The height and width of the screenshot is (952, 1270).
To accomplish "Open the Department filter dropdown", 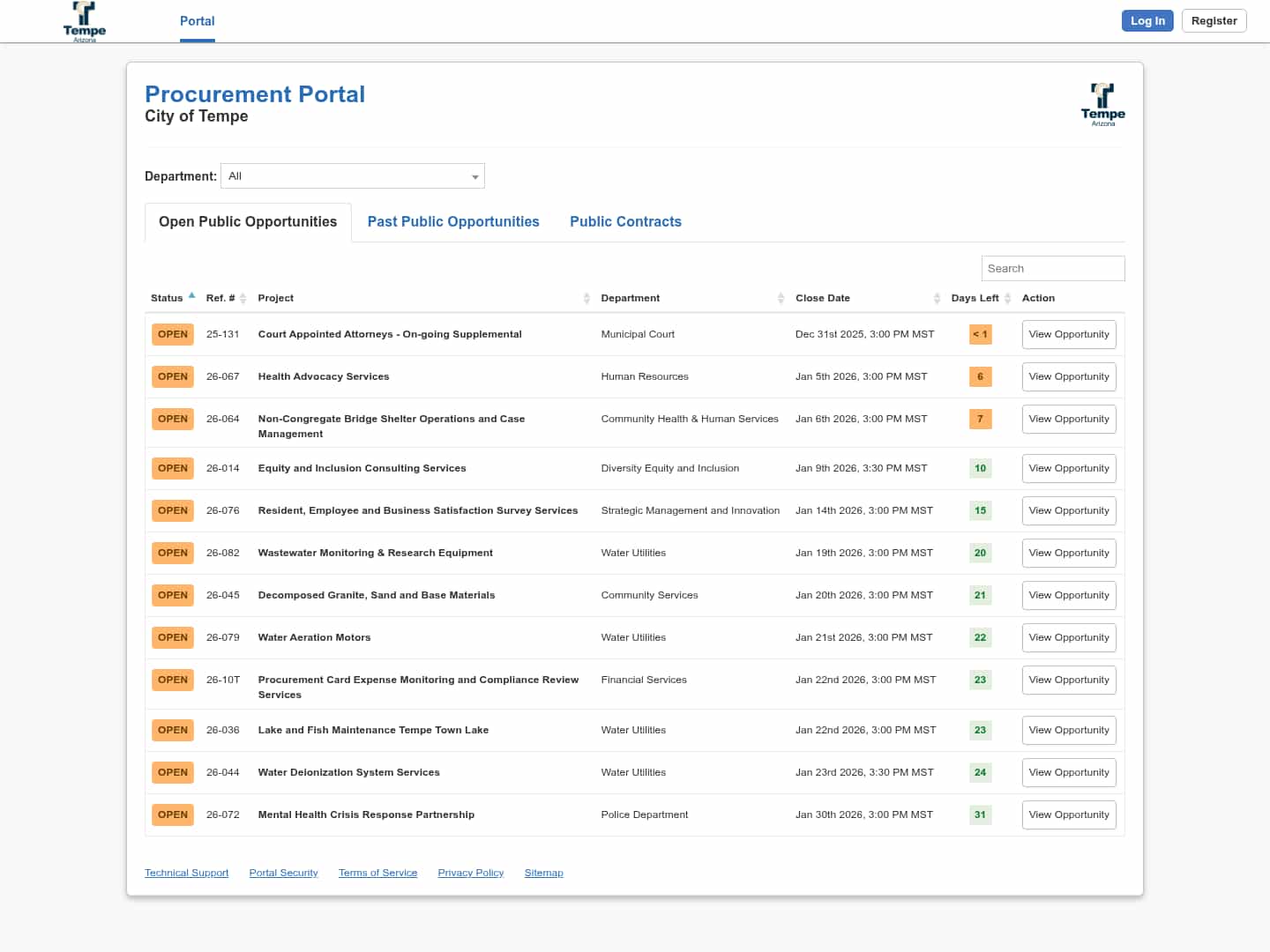I will click(353, 176).
